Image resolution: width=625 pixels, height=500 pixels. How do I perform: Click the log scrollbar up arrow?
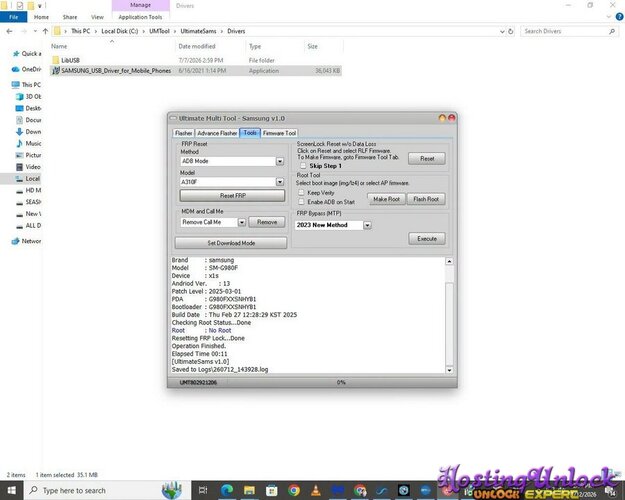(449, 261)
